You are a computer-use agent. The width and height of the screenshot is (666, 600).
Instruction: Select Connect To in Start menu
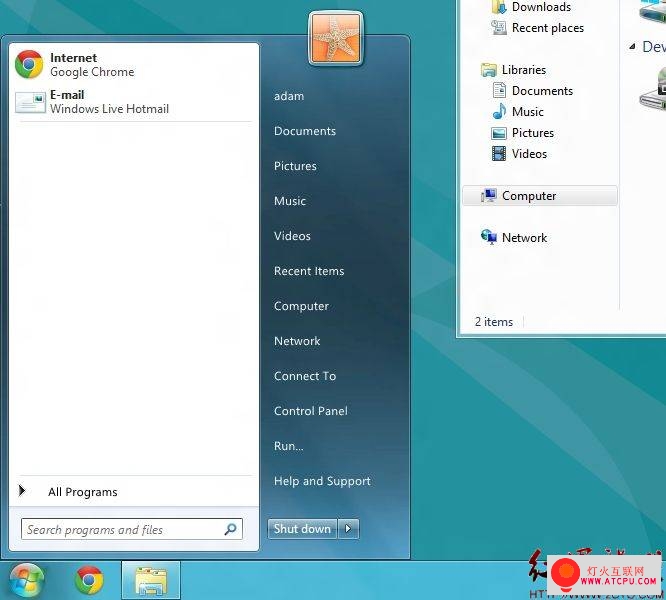coord(305,376)
